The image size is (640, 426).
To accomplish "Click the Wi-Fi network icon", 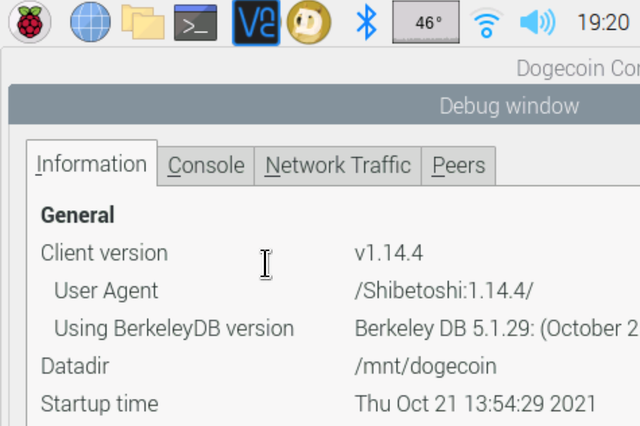I will pos(486,23).
